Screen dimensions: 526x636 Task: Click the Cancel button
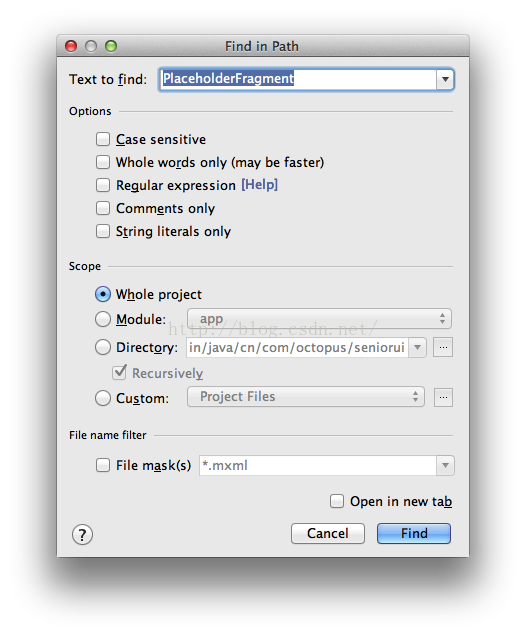pyautogui.click(x=328, y=533)
